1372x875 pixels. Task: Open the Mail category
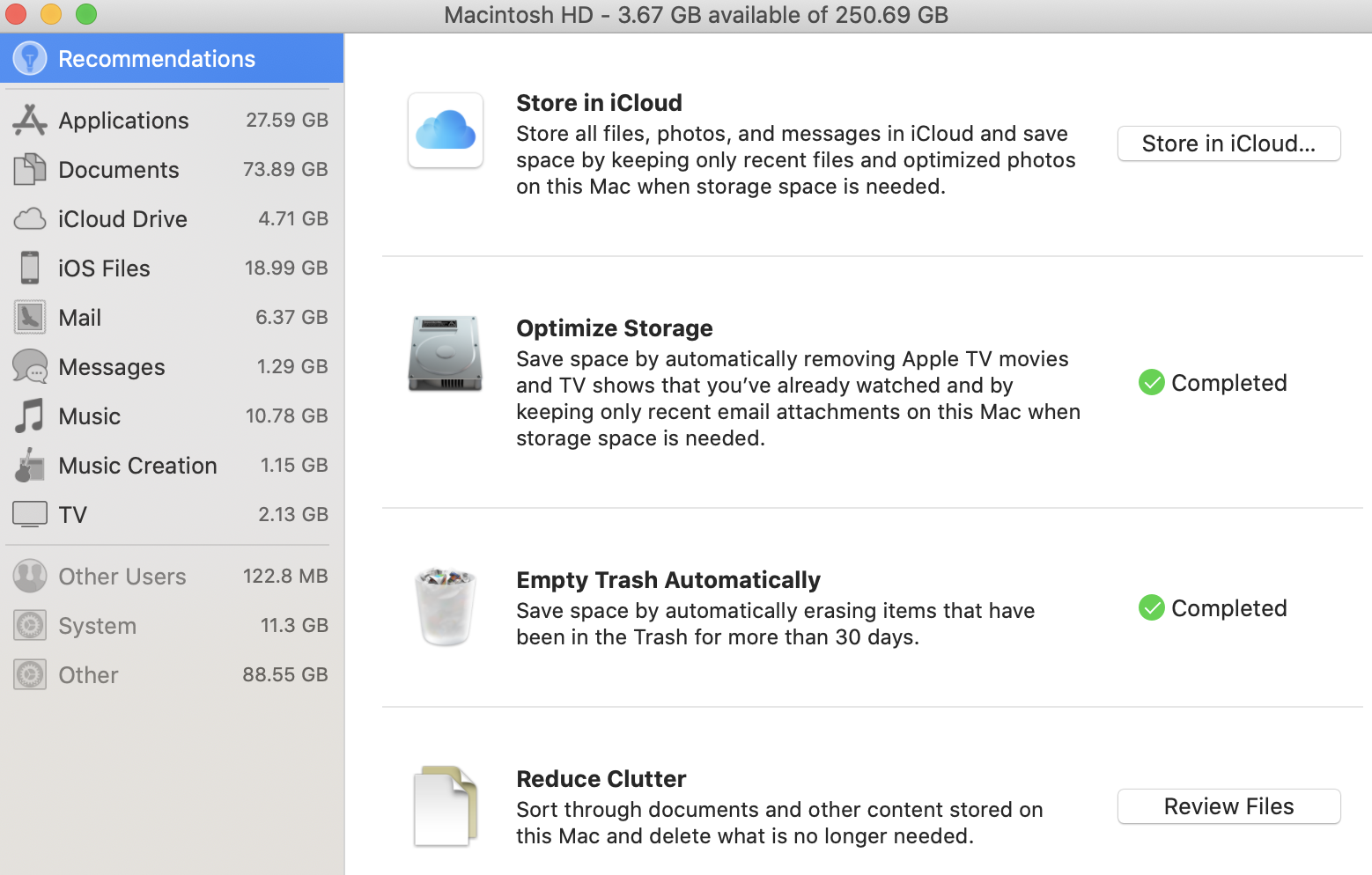172,317
